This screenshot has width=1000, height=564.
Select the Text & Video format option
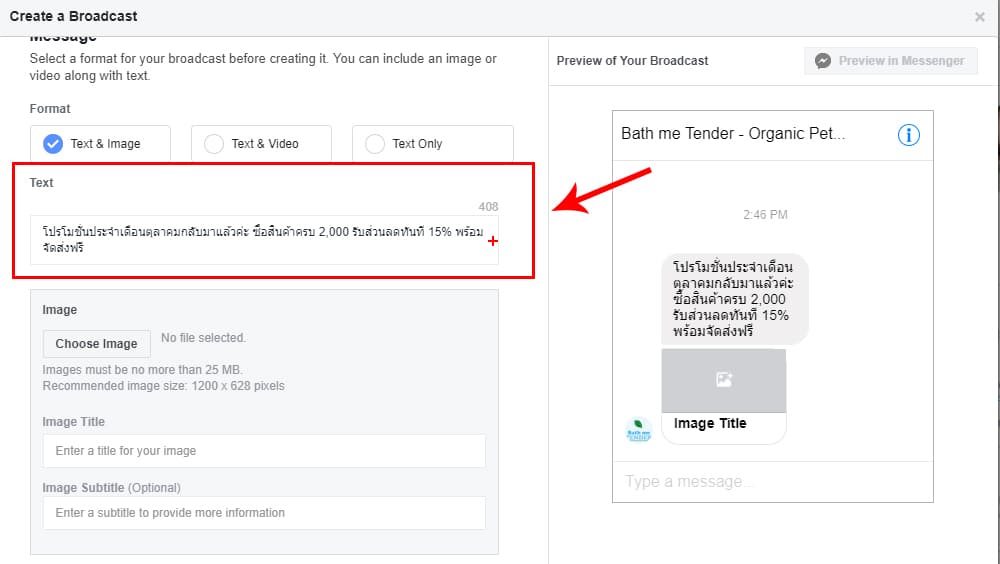coord(261,144)
